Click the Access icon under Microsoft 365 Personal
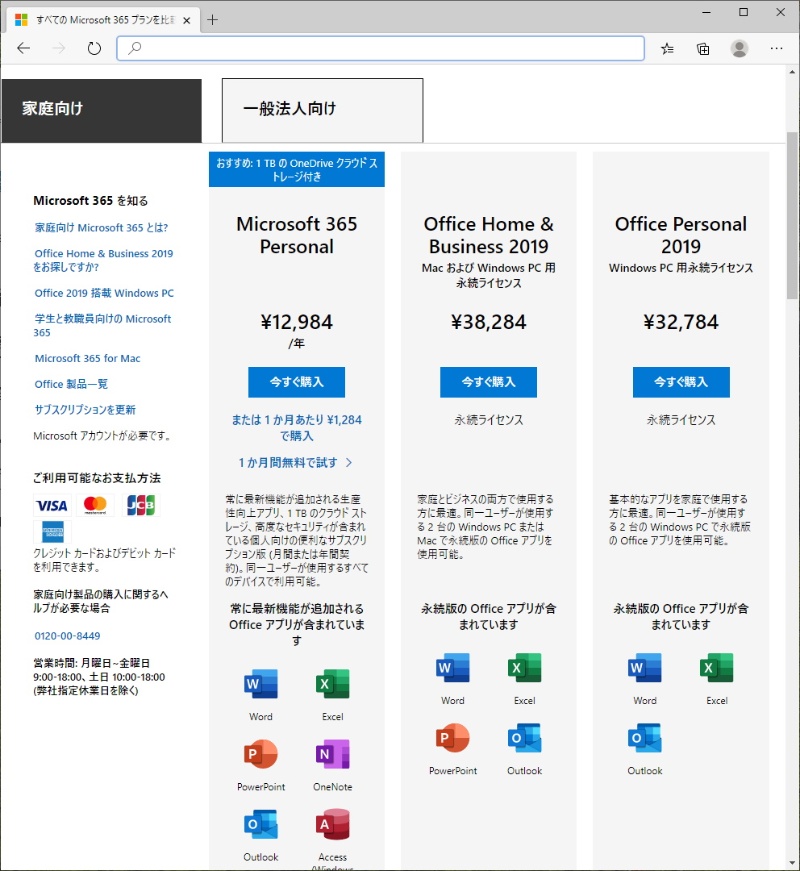This screenshot has height=871, width=800. point(332,825)
